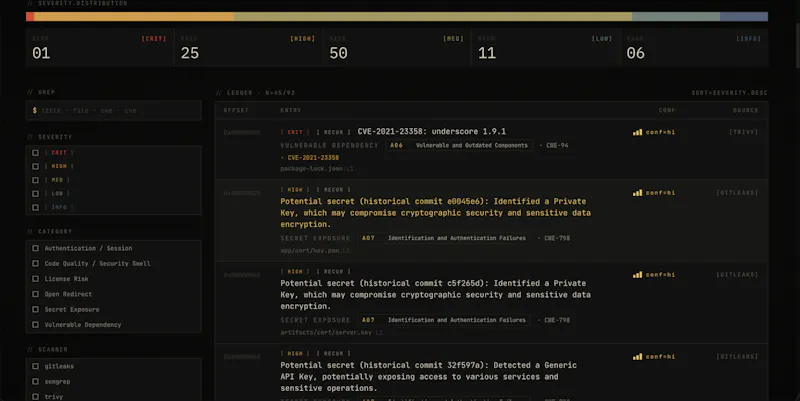
Task: Click the HIGH badge on the e0045e6 row
Action: pos(295,190)
